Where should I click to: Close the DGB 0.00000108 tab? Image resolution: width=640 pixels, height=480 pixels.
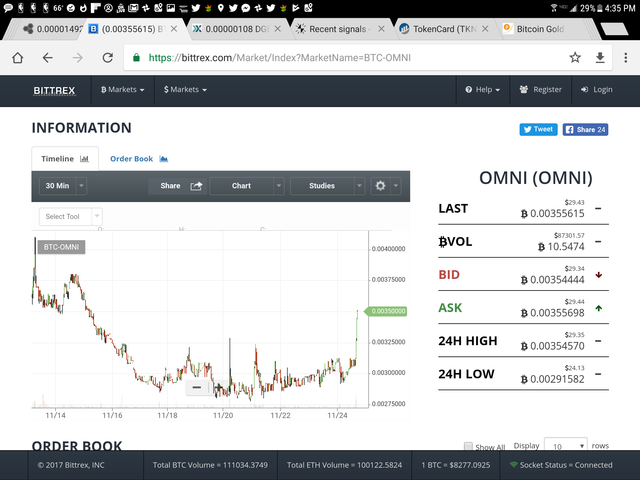tap(278, 29)
